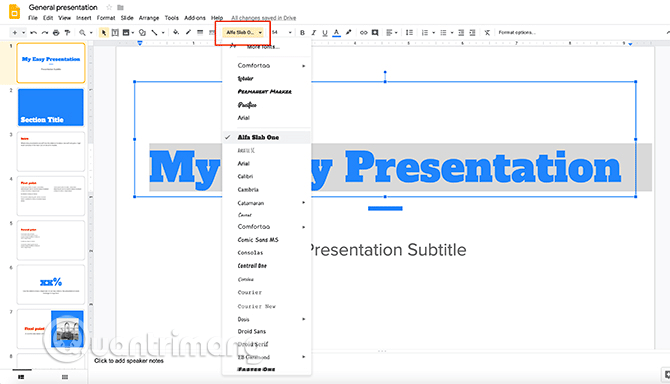Open the File menu
The width and height of the screenshot is (670, 384).
[33, 18]
